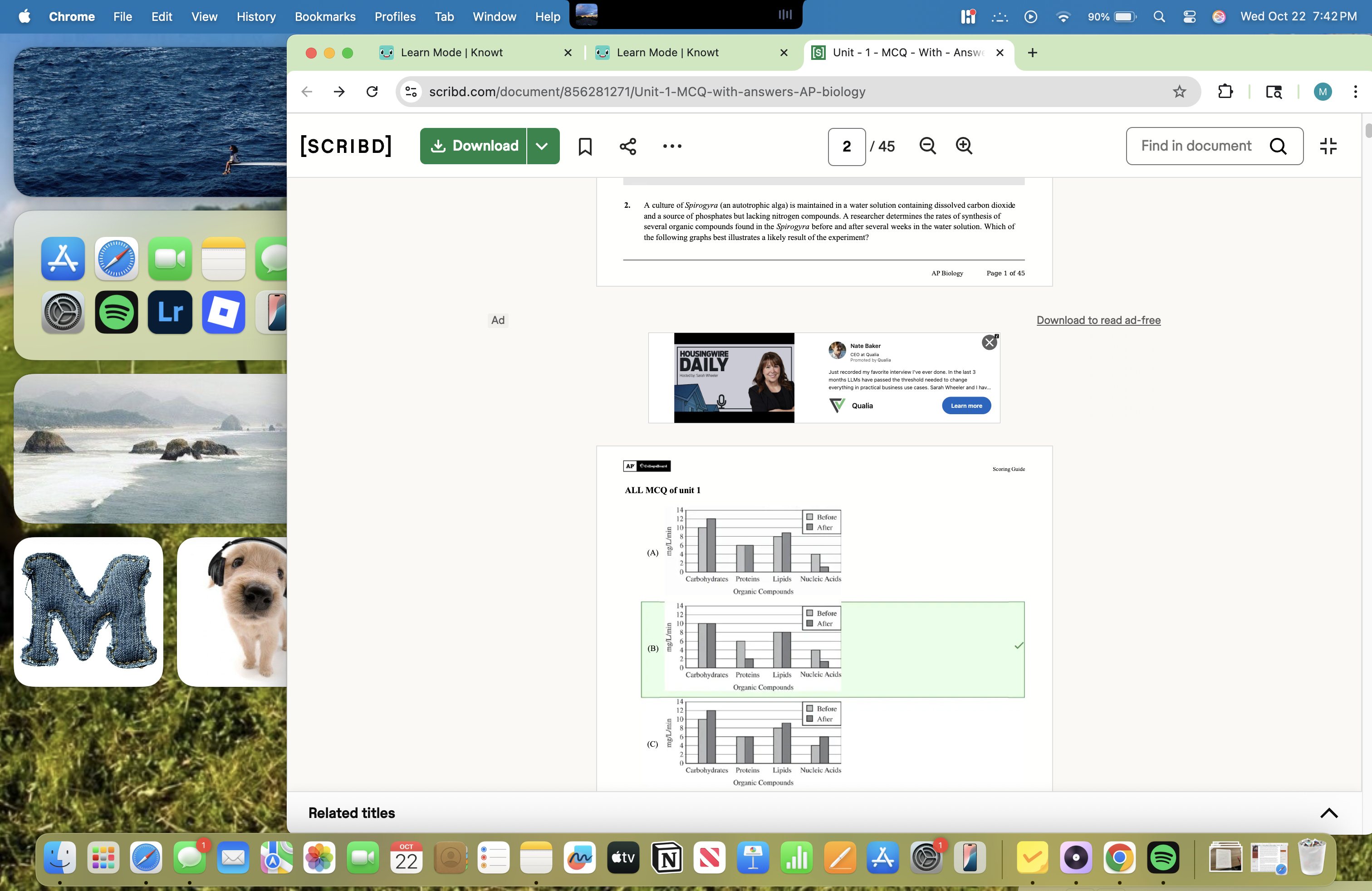The image size is (1372, 891).
Task: Switch to the first Learn Mode Knowt tab
Action: tap(451, 53)
